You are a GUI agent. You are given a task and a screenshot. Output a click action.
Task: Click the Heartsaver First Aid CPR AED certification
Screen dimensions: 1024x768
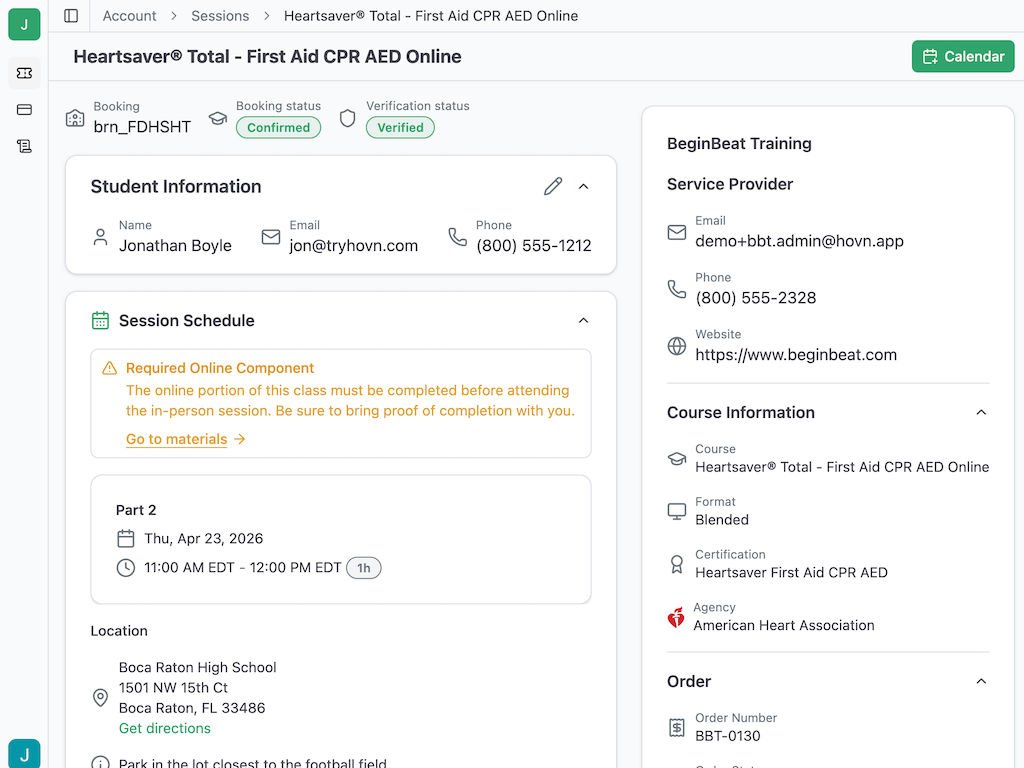(x=791, y=573)
